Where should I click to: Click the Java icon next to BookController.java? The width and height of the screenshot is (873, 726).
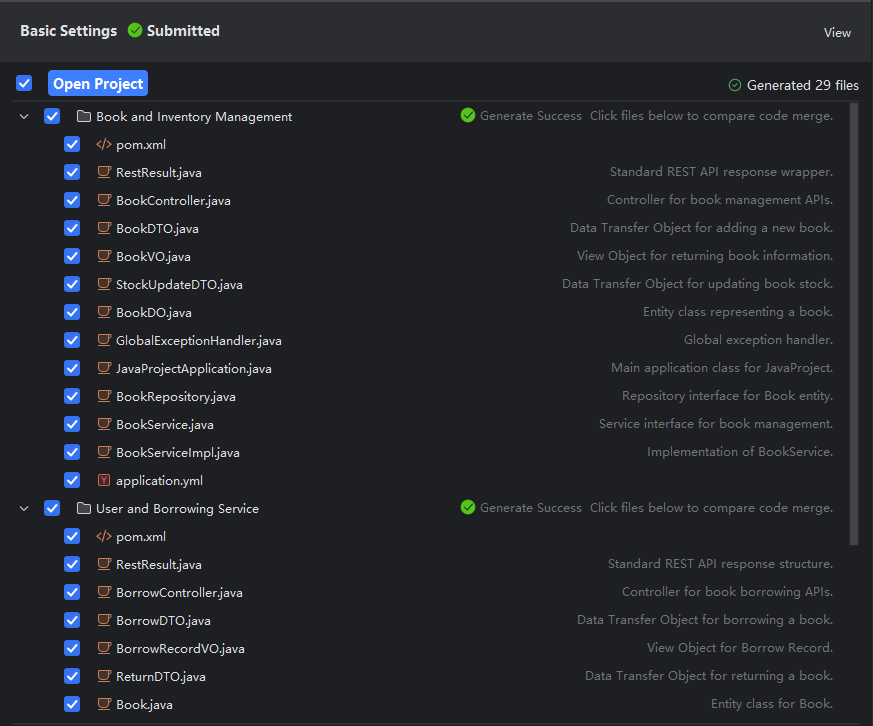click(x=104, y=201)
